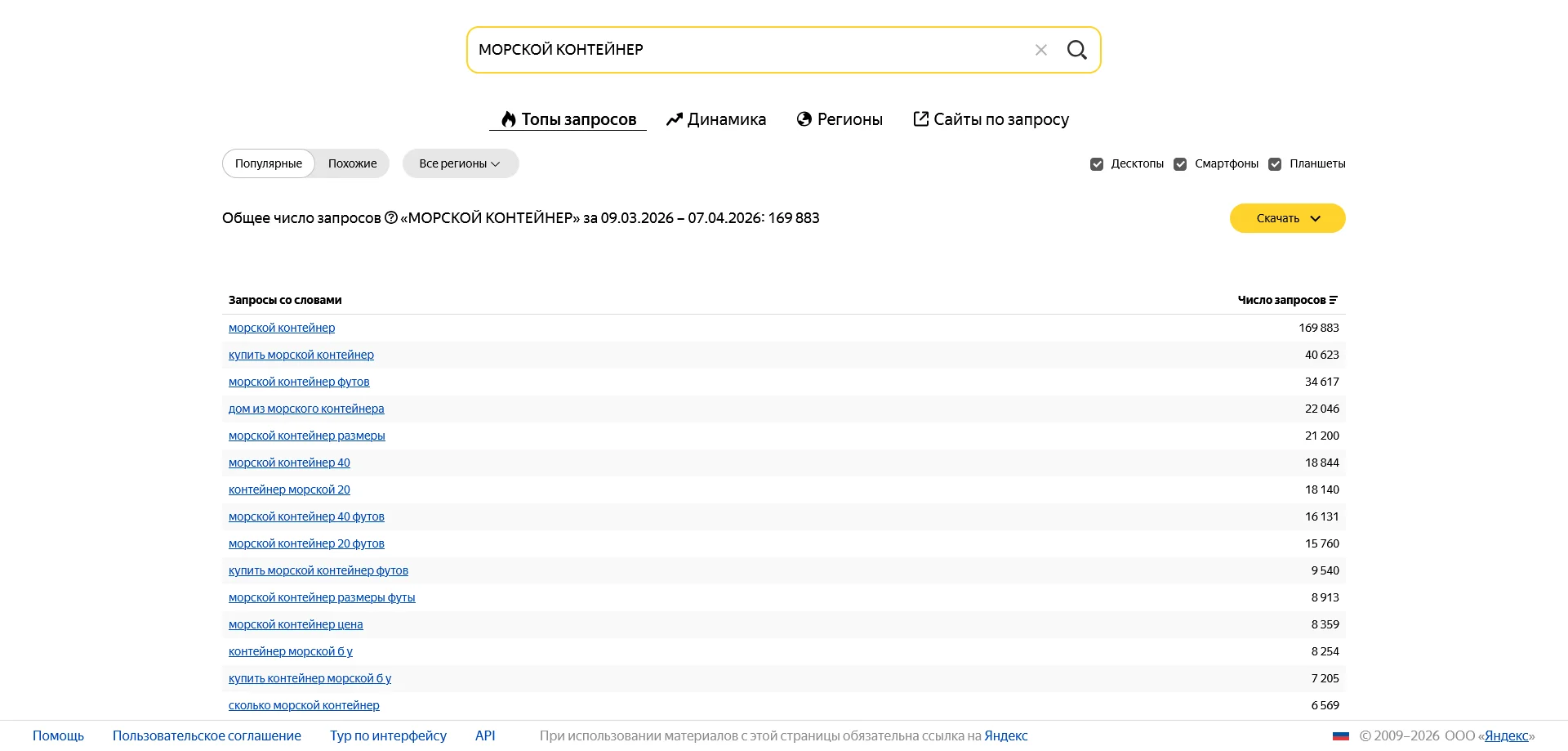1568x751 pixels.
Task: Click the count value 7 205
Action: (x=1325, y=678)
